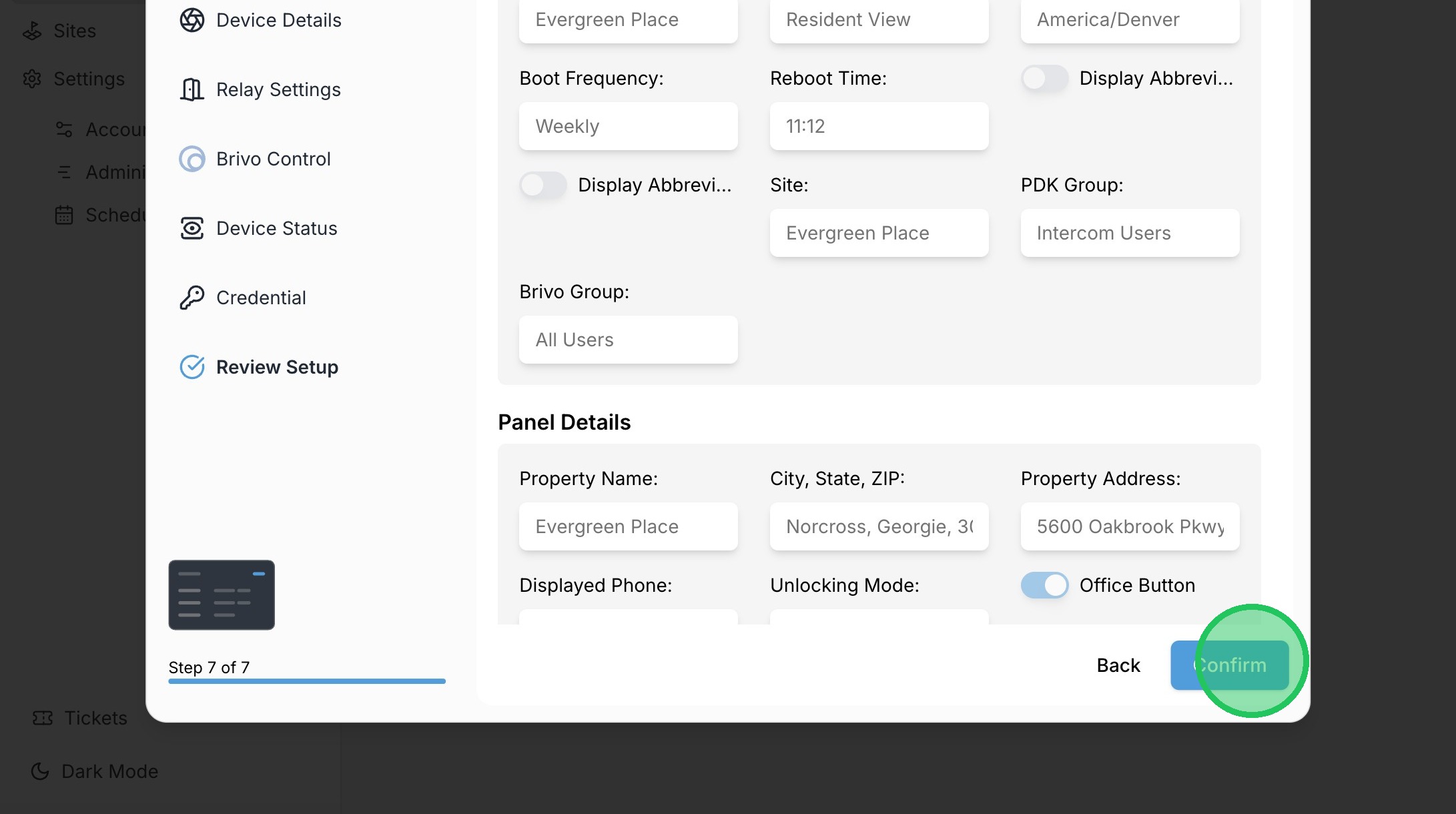Click the Dark Mode moon icon
The height and width of the screenshot is (814, 1456).
click(40, 771)
